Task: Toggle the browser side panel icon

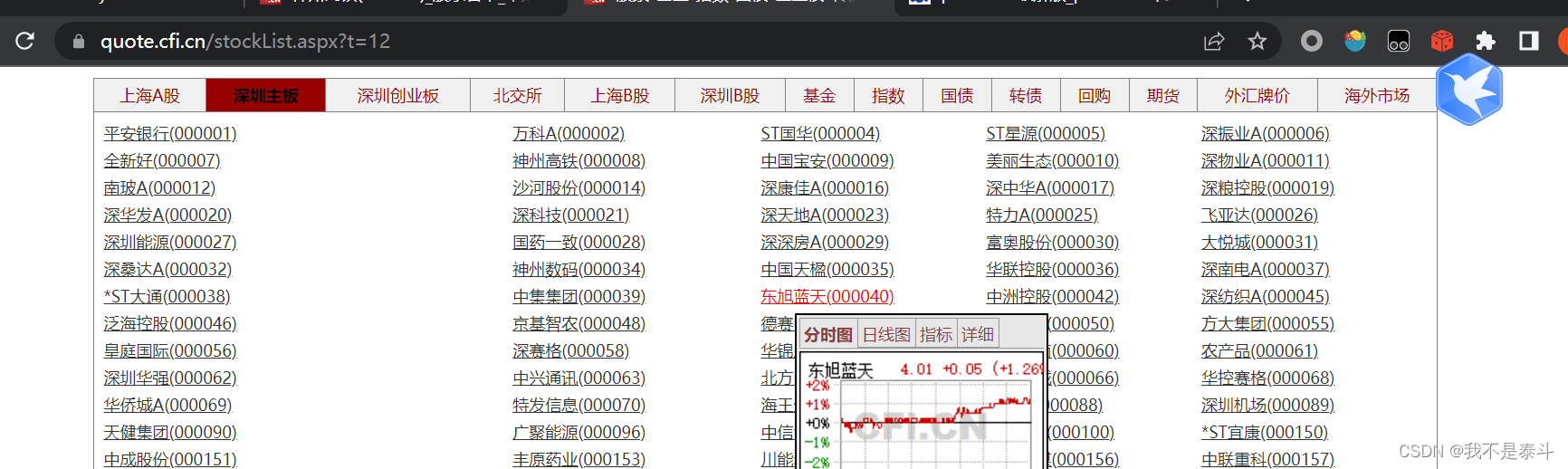Action: coord(1529,41)
